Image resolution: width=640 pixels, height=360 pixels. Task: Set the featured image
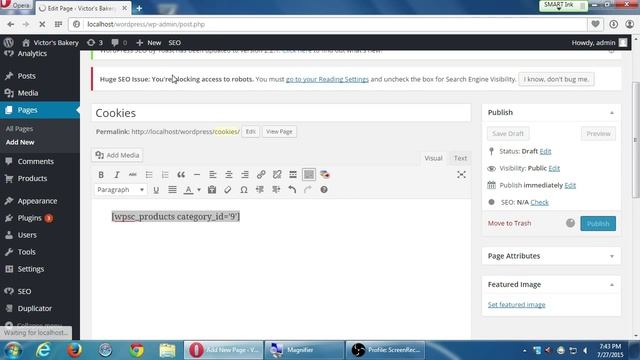point(516,305)
